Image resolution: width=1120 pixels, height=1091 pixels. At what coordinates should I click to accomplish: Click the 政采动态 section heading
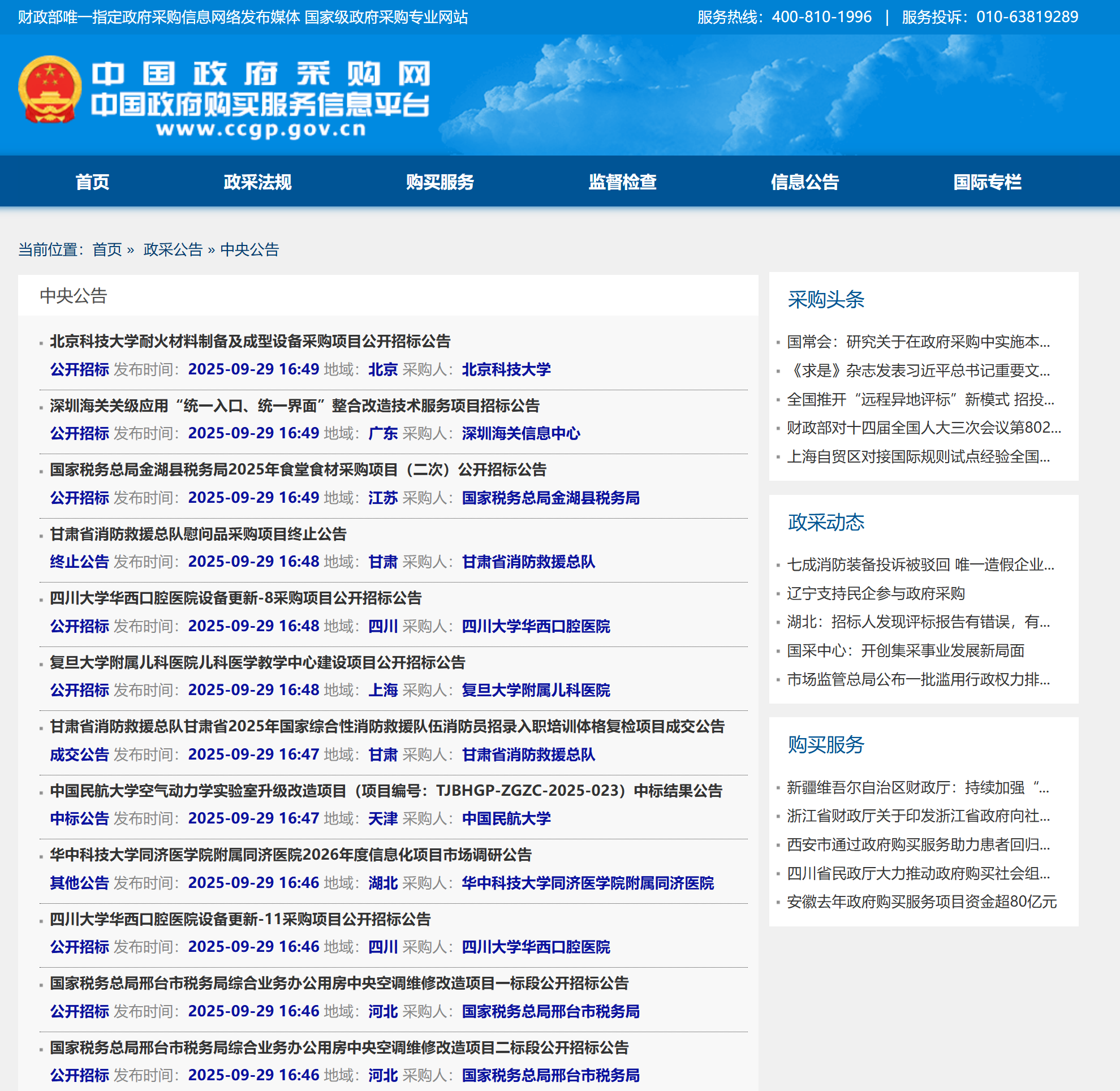825,523
